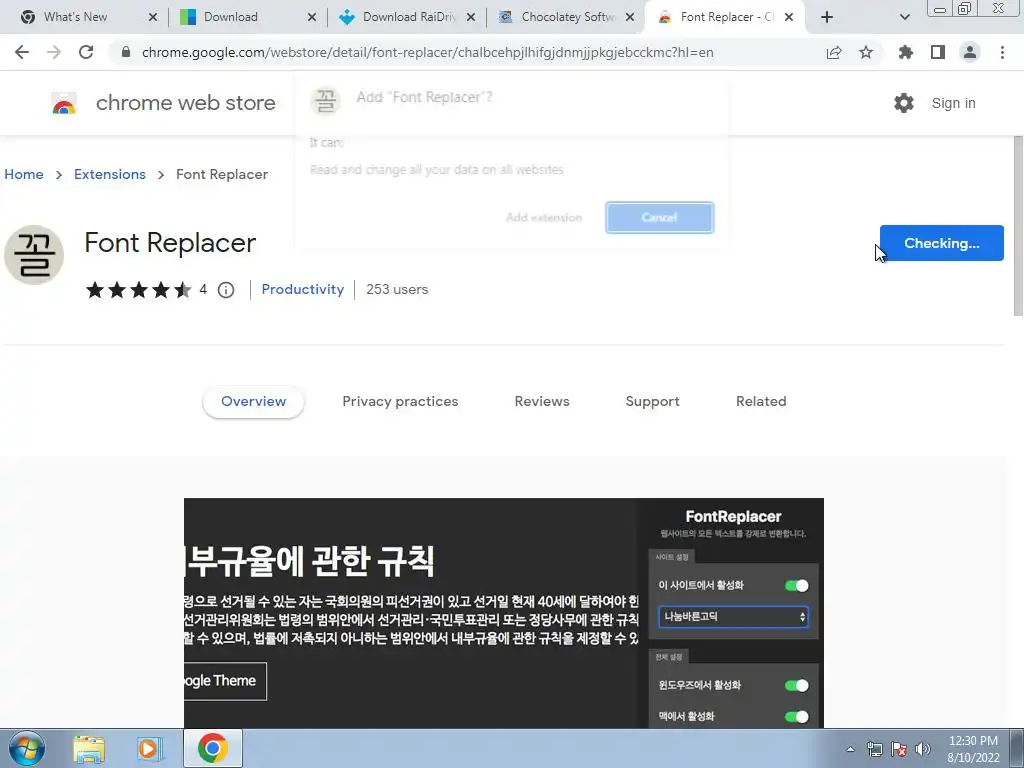This screenshot has width=1024, height=768.
Task: Open Chrome's three-dot menu
Action: coord(1002,52)
